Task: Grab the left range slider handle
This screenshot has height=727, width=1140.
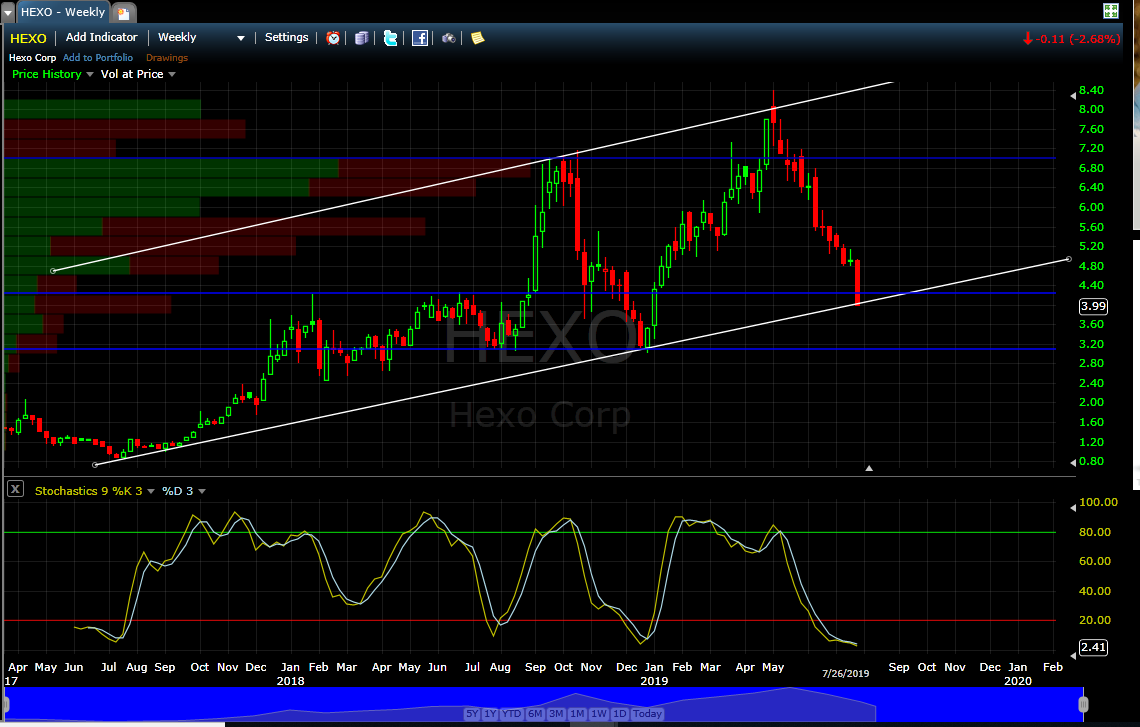Action: click(5, 704)
